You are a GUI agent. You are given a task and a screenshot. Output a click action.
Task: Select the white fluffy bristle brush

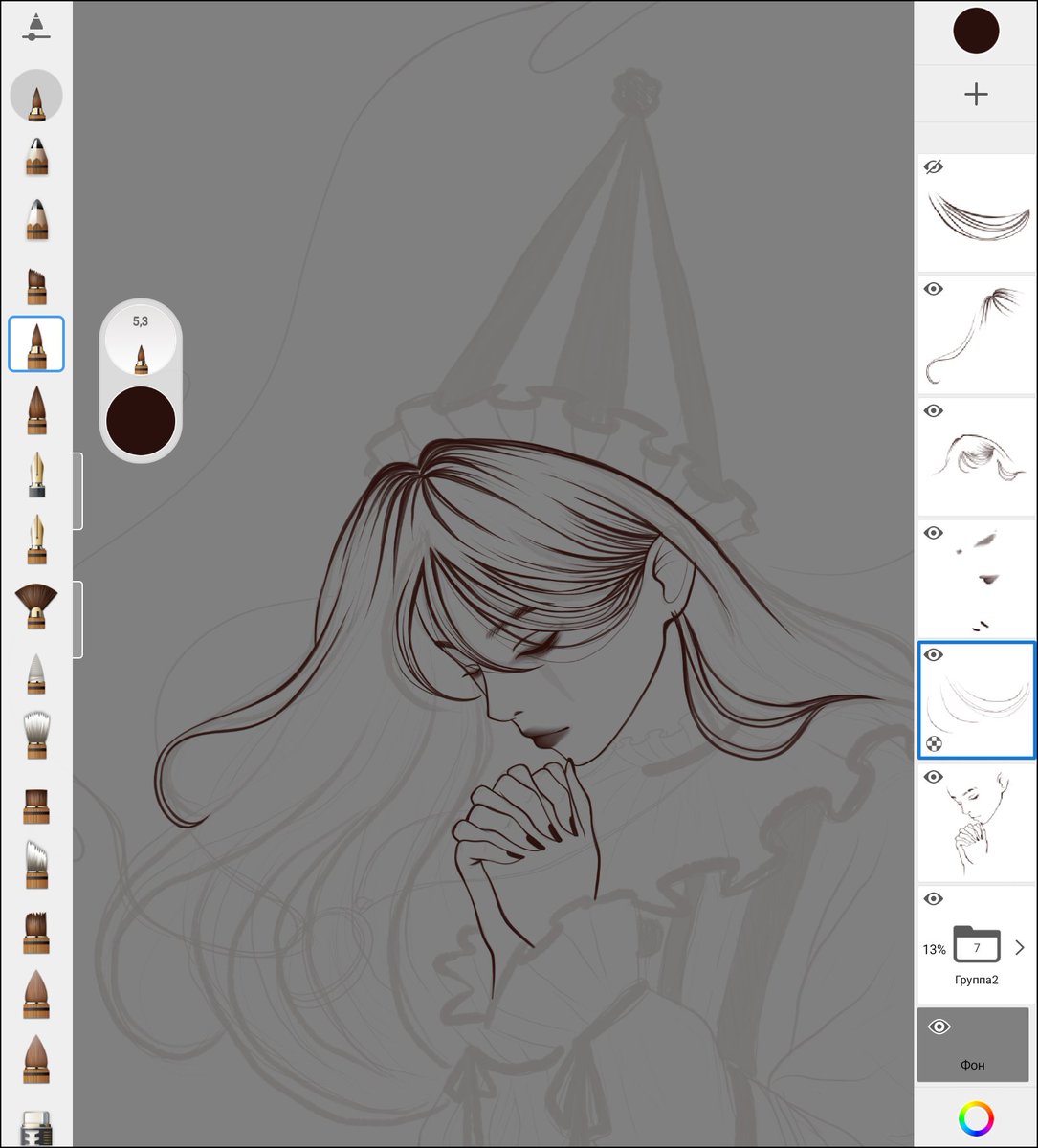[x=36, y=737]
